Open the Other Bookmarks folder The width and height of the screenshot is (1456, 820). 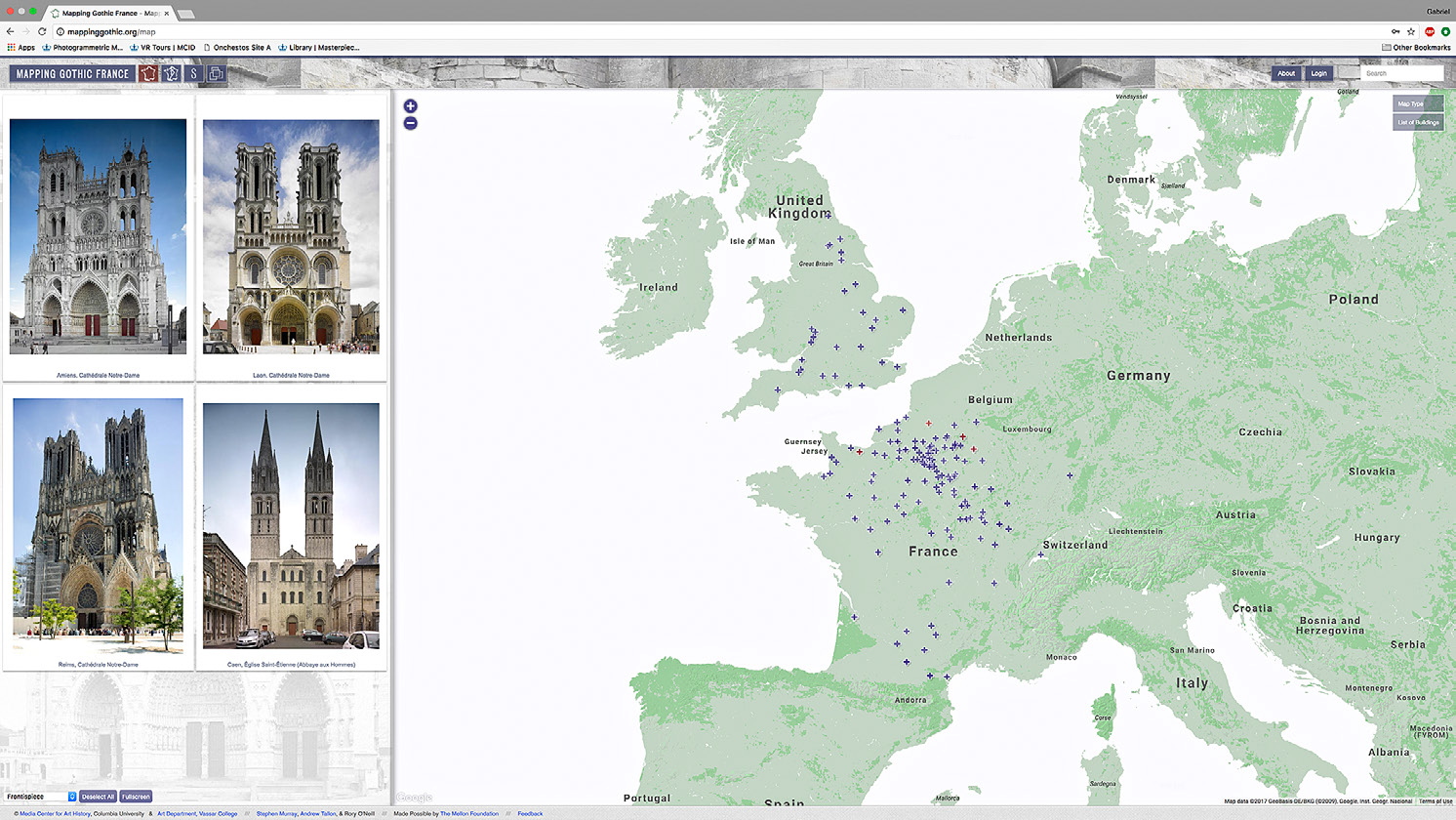pos(1416,47)
